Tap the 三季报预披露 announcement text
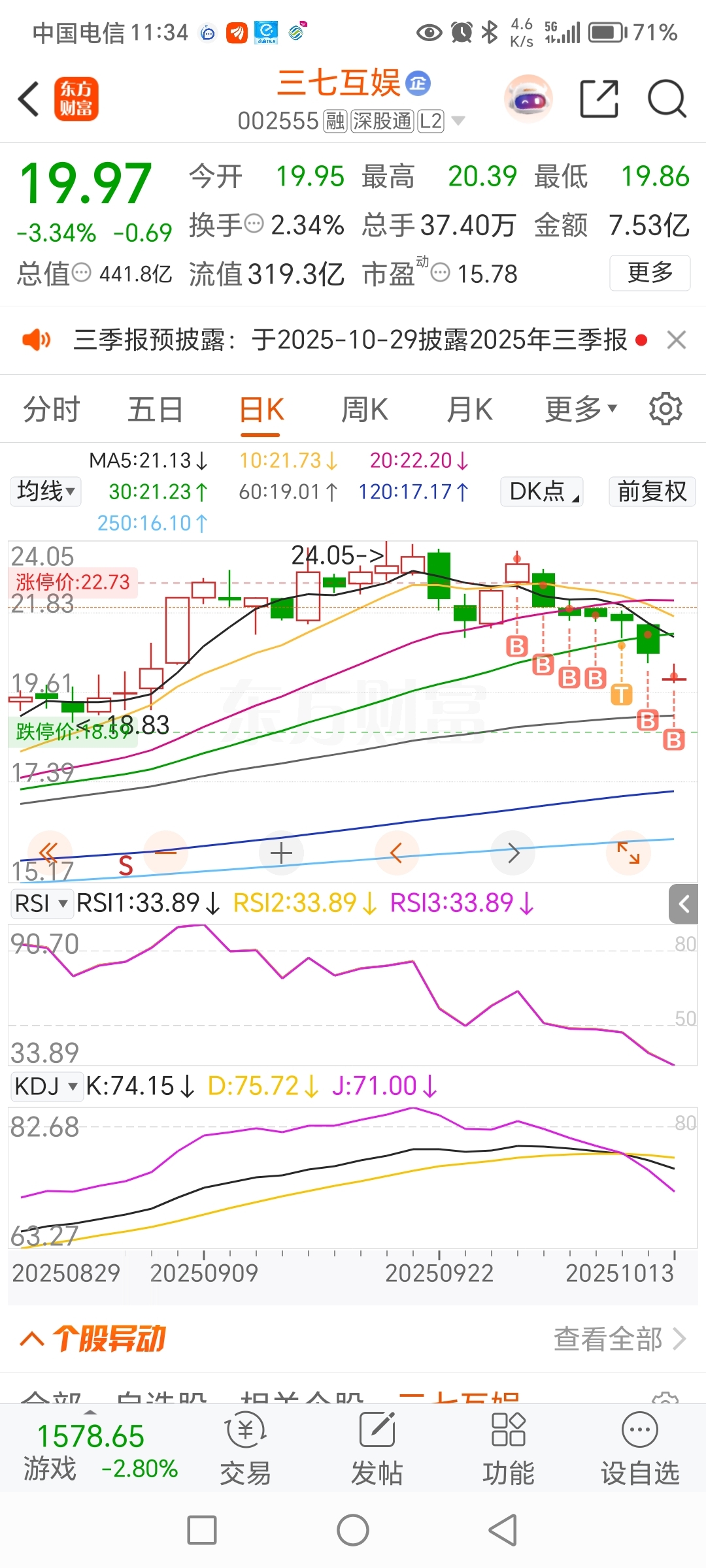 tap(350, 340)
